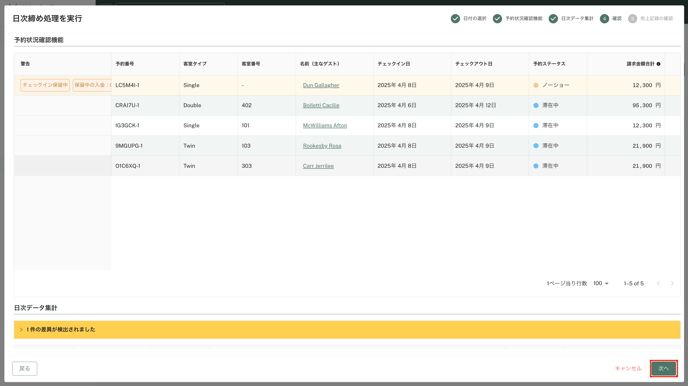Image resolution: width=688 pixels, height=386 pixels.
Task: Open guest link Dun Gallagher
Action: pyautogui.click(x=321, y=85)
